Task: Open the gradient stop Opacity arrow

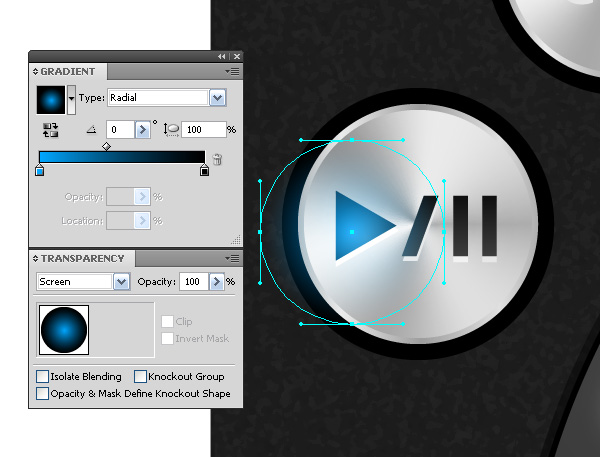Action: (x=142, y=196)
